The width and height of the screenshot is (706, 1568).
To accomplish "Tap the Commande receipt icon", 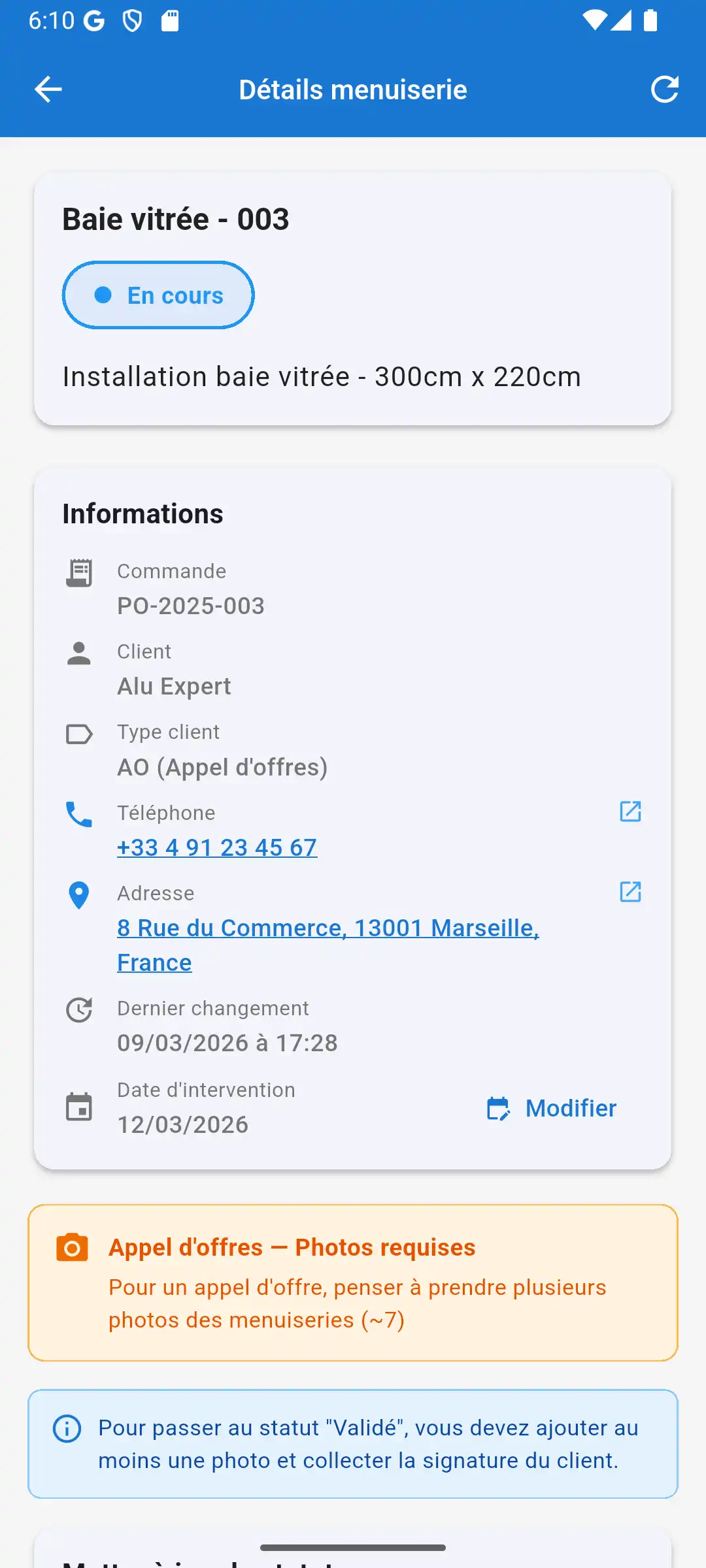I will (79, 573).
